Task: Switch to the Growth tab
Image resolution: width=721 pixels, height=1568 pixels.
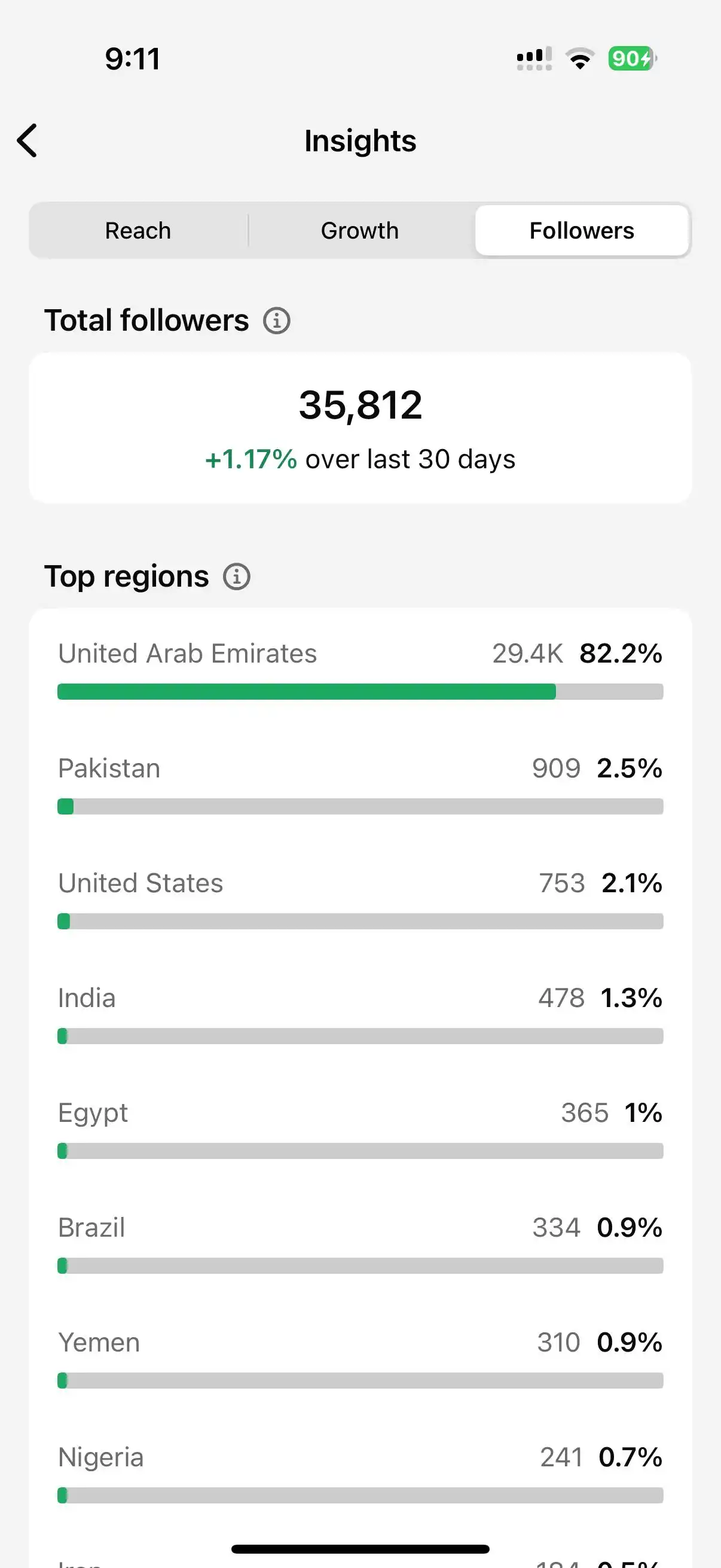Action: [x=359, y=231]
